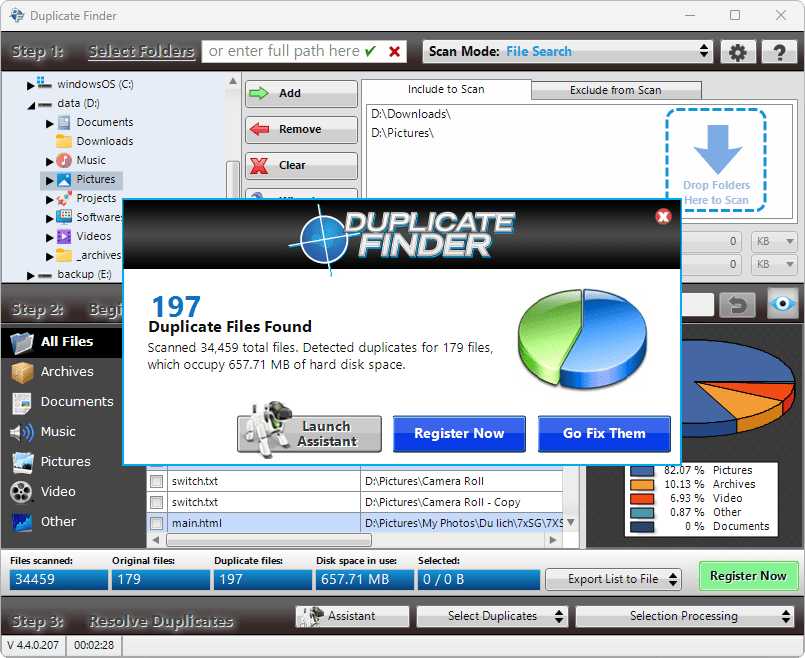The image size is (805, 658).
Task: Expand the Videos tree node
Action: point(49,238)
